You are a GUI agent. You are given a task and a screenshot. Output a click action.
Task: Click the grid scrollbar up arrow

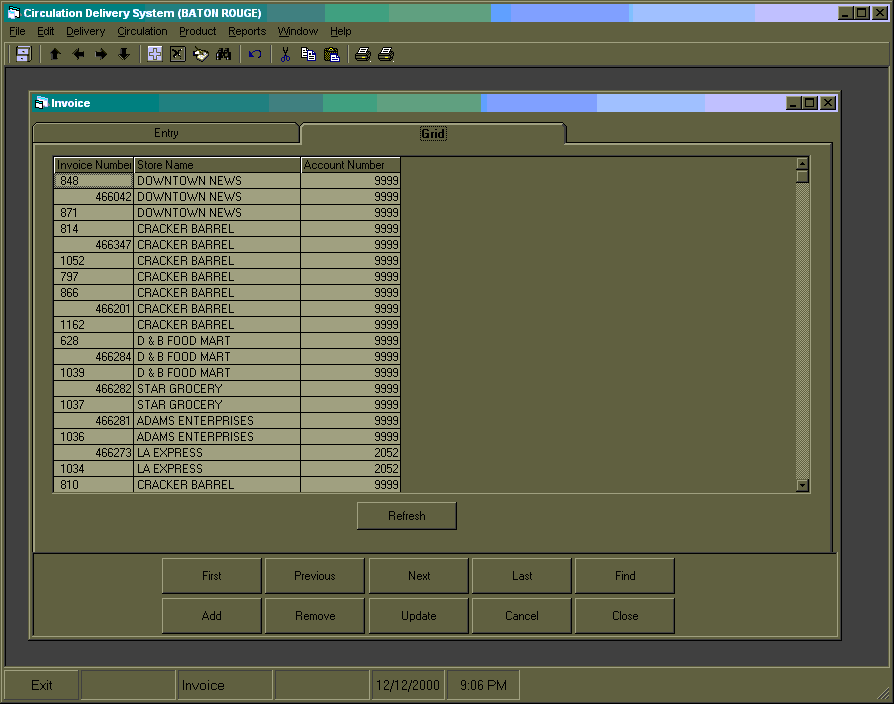(802, 164)
